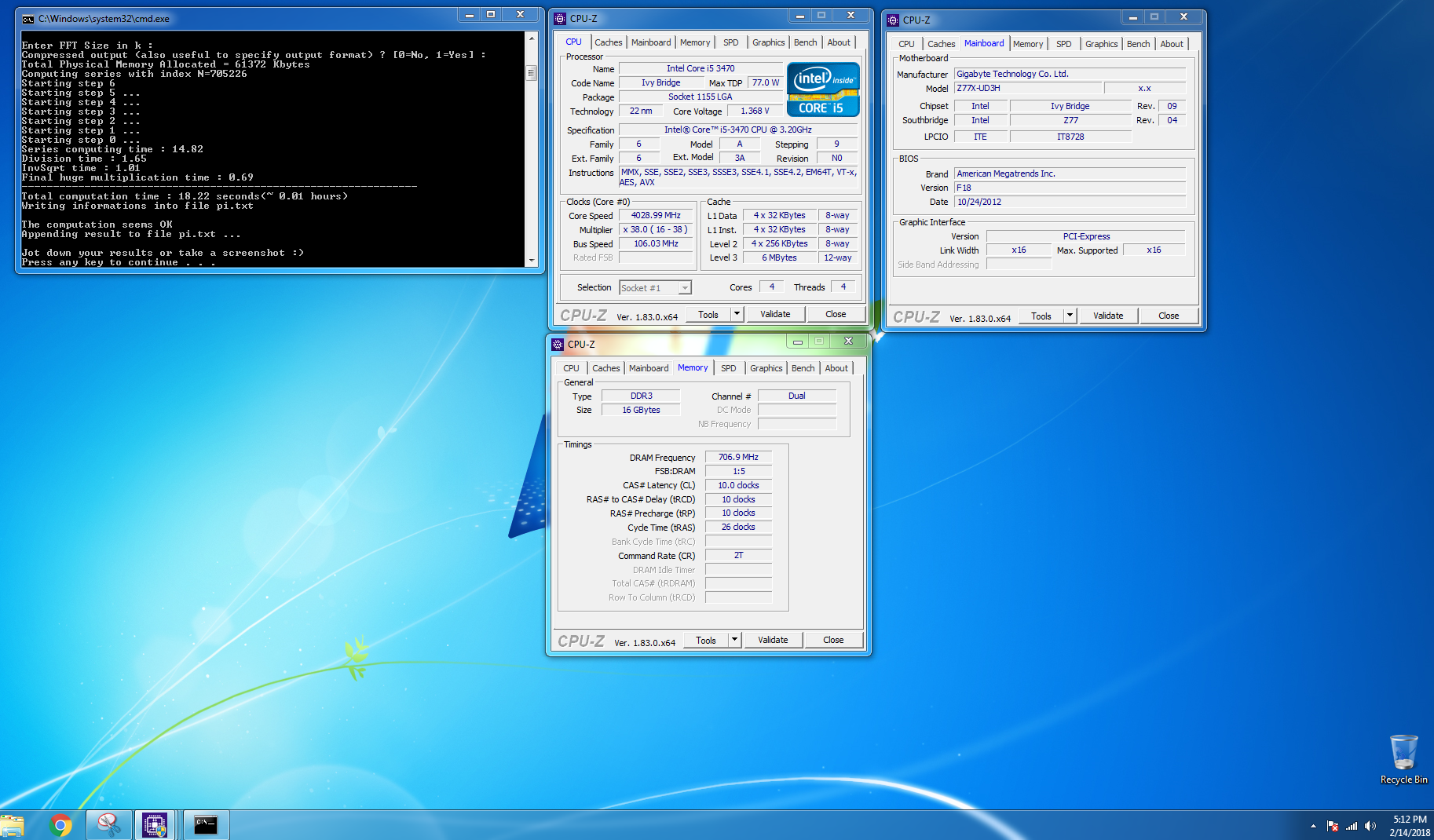
Task: Select CPU tab in Memory window
Action: [x=571, y=368]
